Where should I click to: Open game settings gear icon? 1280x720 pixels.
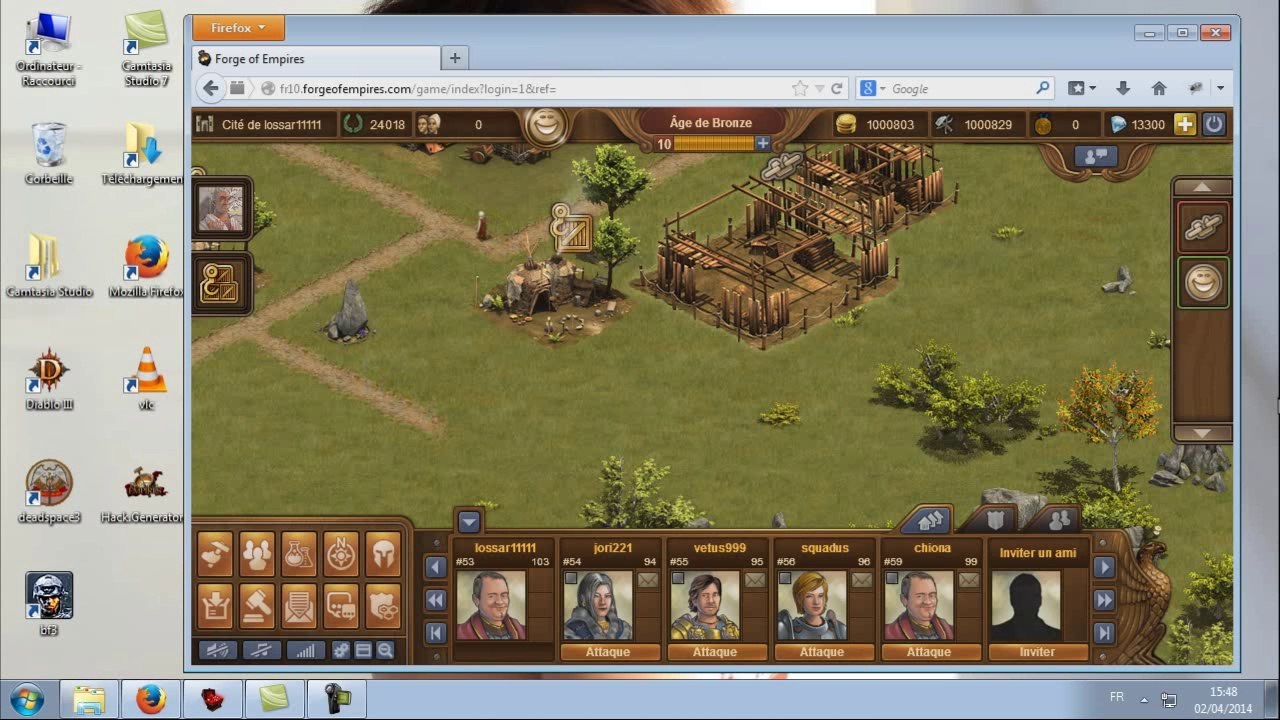341,650
